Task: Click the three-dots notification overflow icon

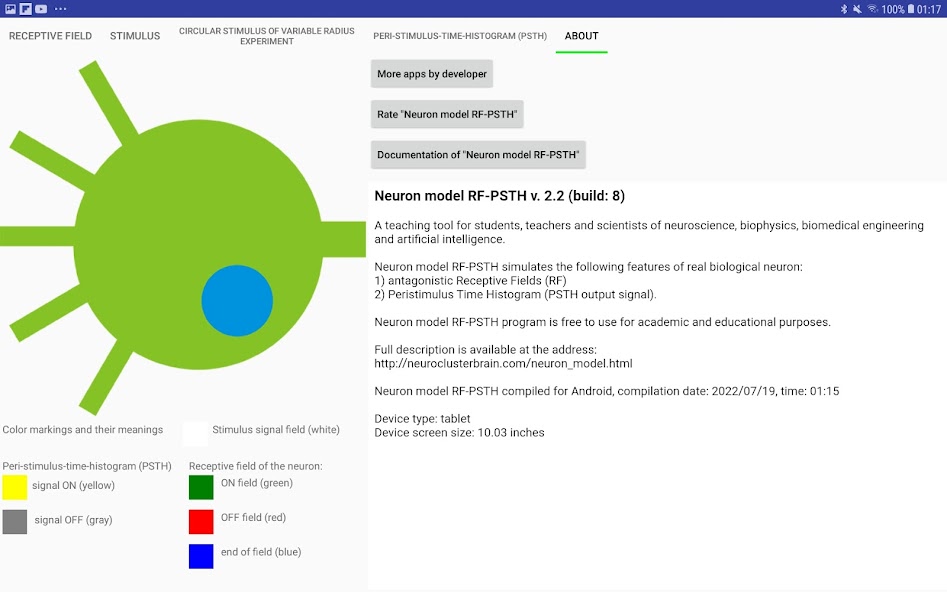Action: pos(61,9)
